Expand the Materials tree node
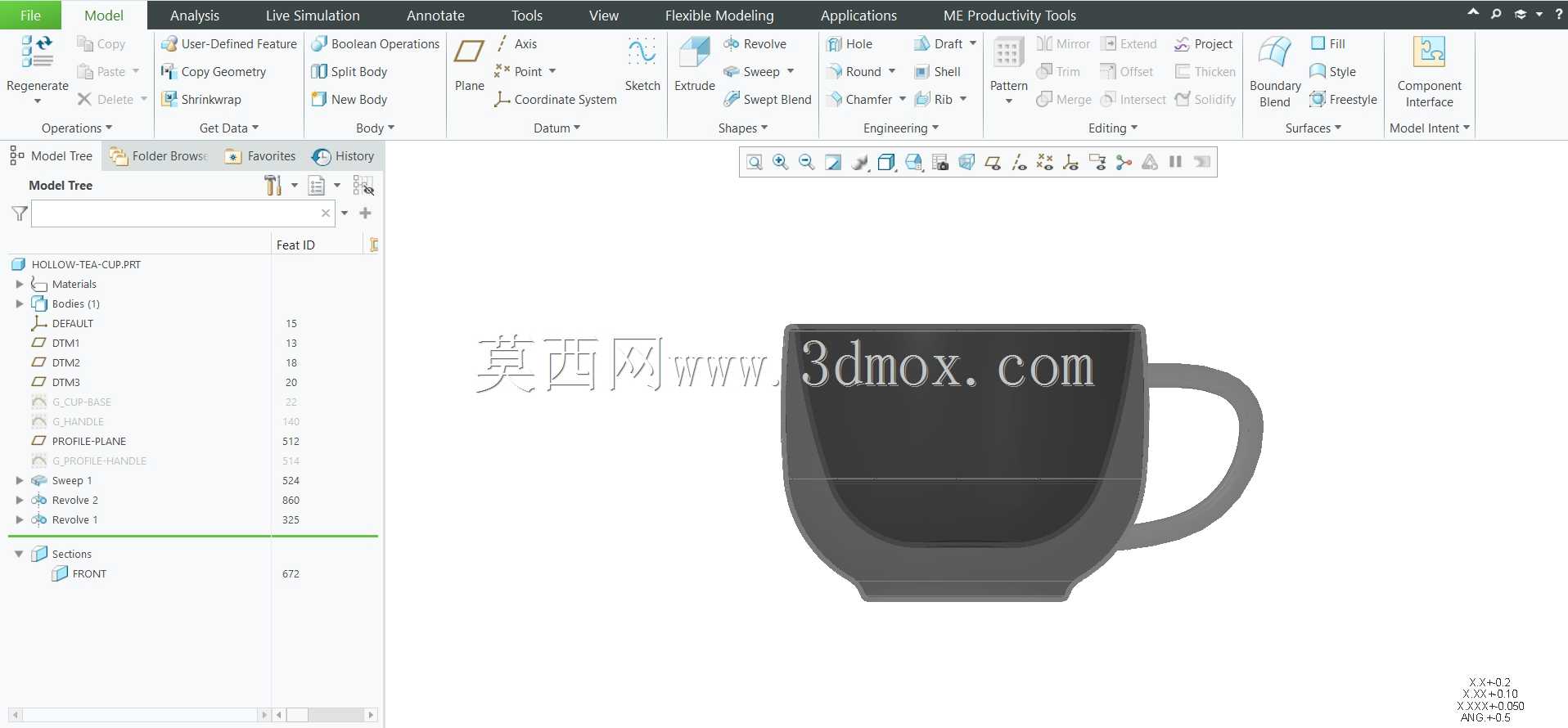Screen dimensions: 1568x728 [x=20, y=285]
